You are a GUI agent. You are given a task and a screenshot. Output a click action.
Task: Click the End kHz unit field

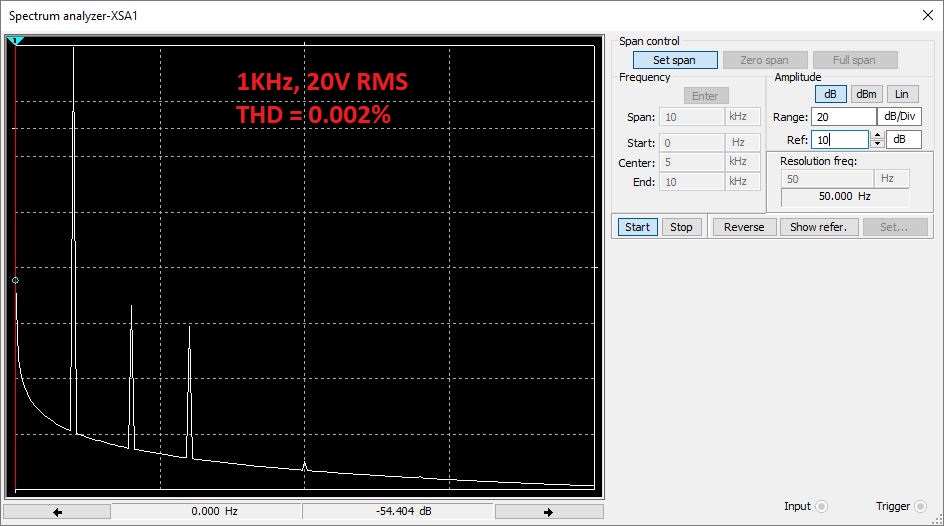pyautogui.click(x=742, y=182)
